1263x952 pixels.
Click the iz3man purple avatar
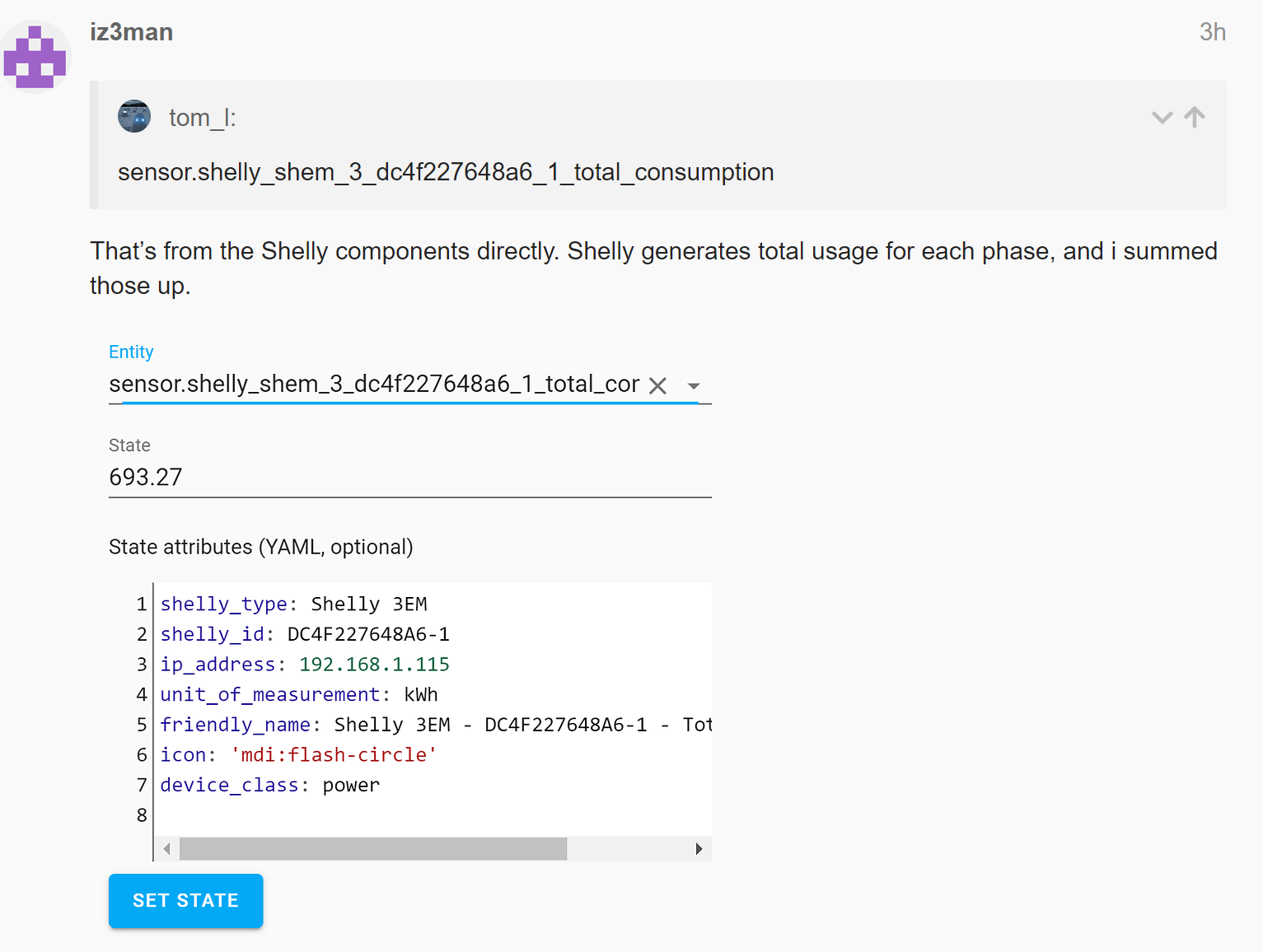(35, 57)
